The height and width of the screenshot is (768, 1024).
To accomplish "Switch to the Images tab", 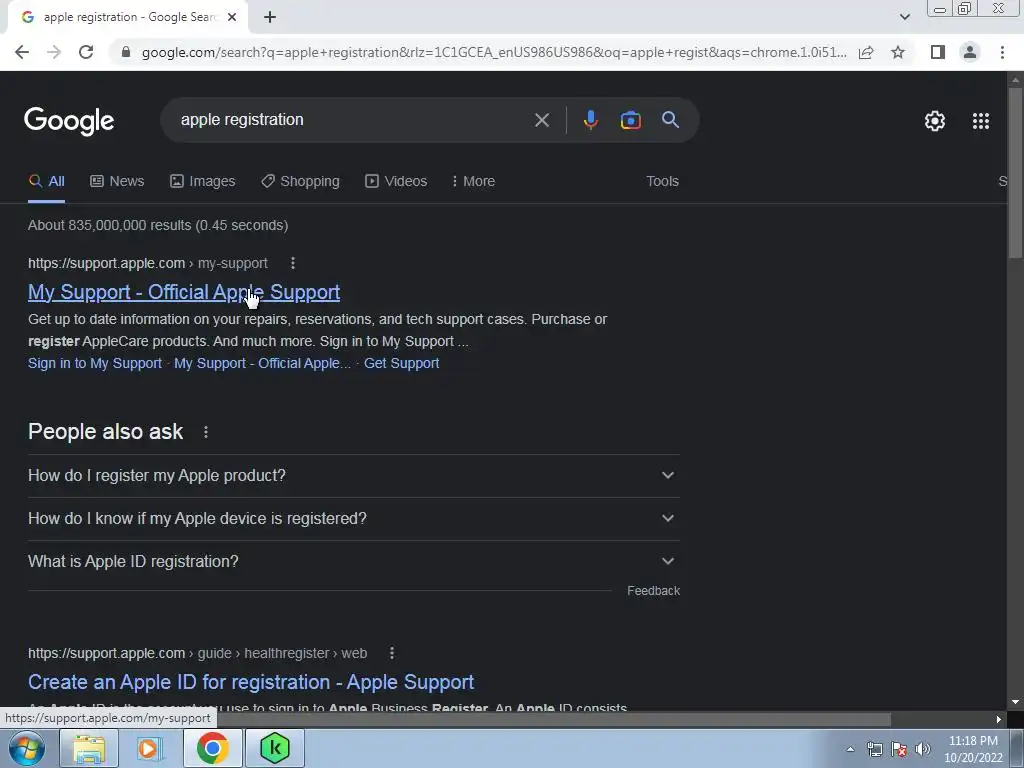I will (x=202, y=181).
